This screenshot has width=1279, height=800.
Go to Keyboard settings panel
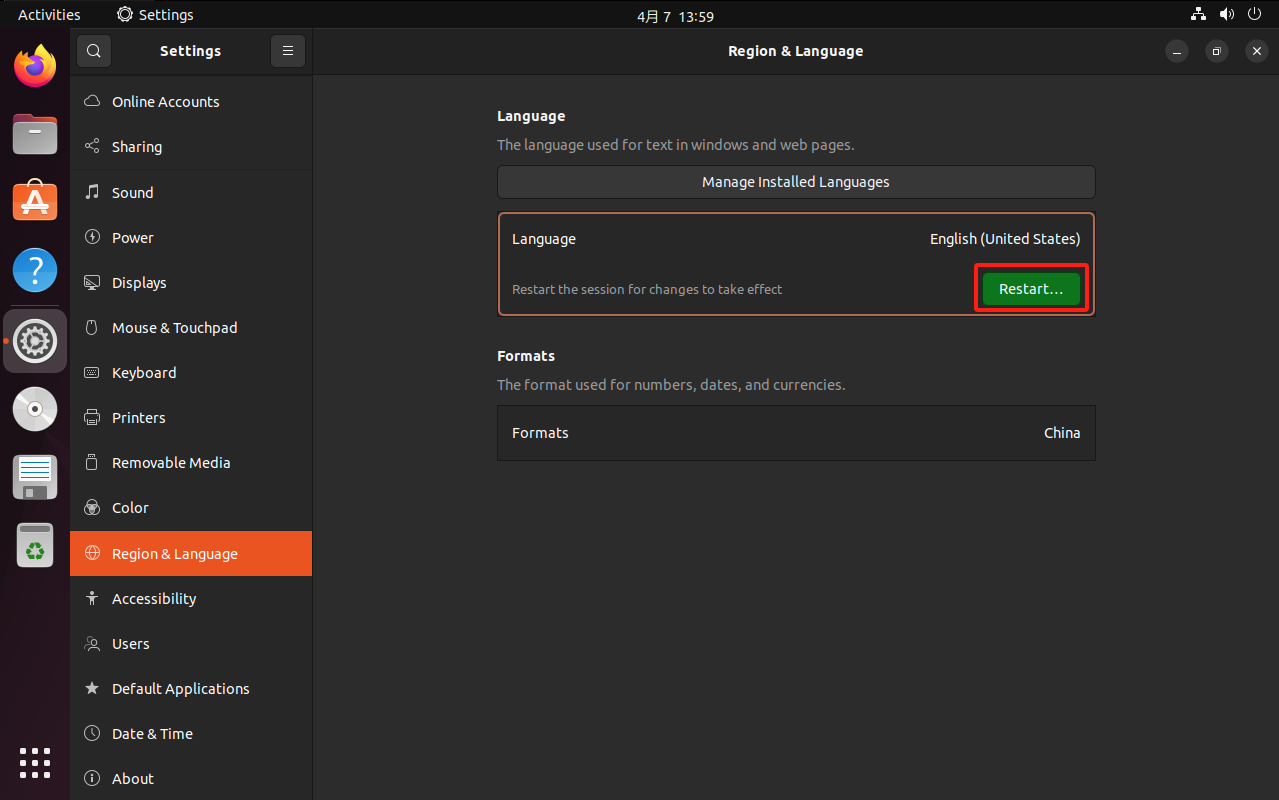click(x=191, y=372)
